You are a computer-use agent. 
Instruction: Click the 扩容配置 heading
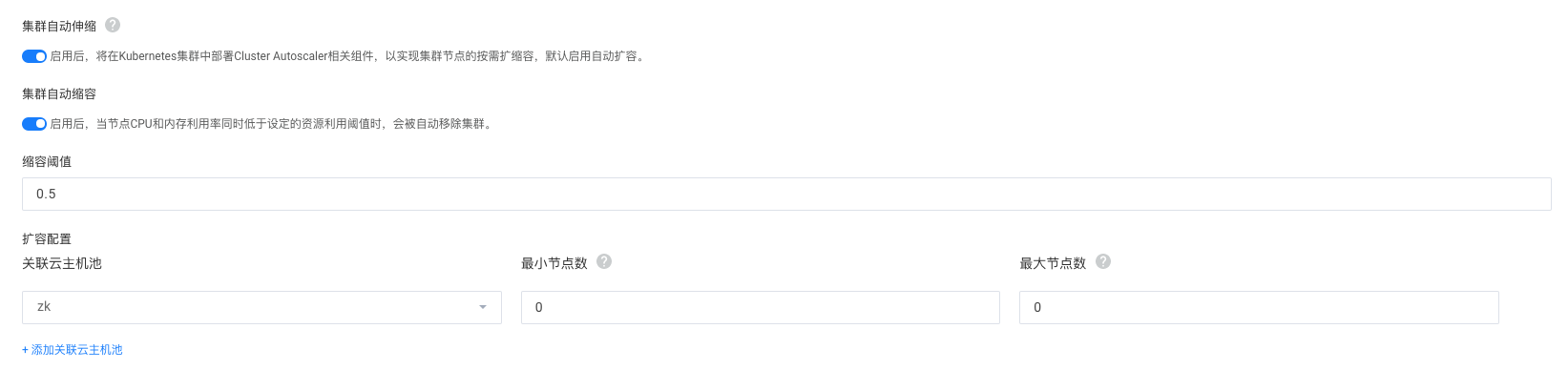point(47,239)
